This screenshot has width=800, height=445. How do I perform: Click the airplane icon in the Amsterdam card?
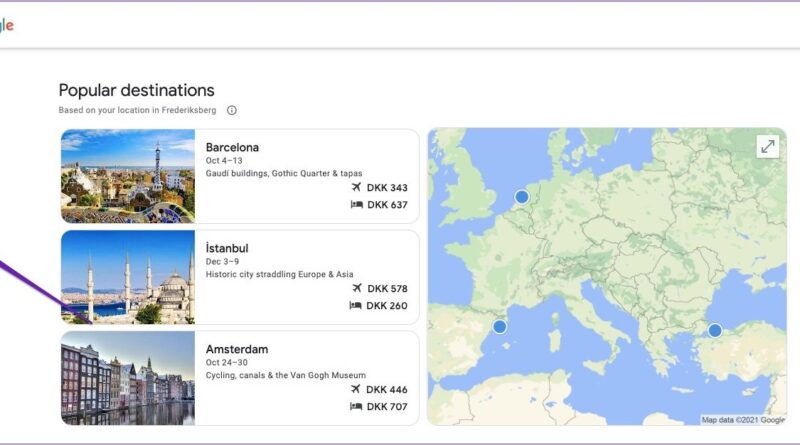[x=356, y=390]
